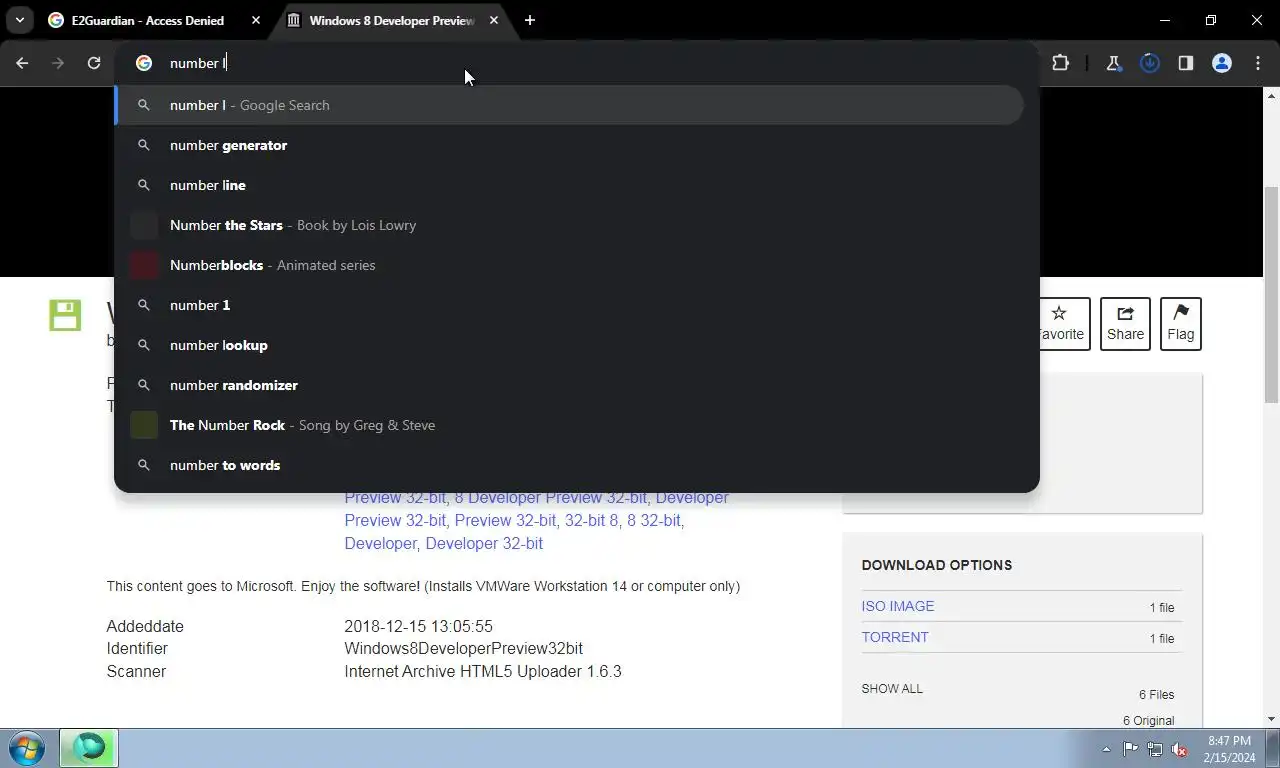Open the Chrome three-dot menu
Screen dimensions: 1280x768
[x=1258, y=63]
